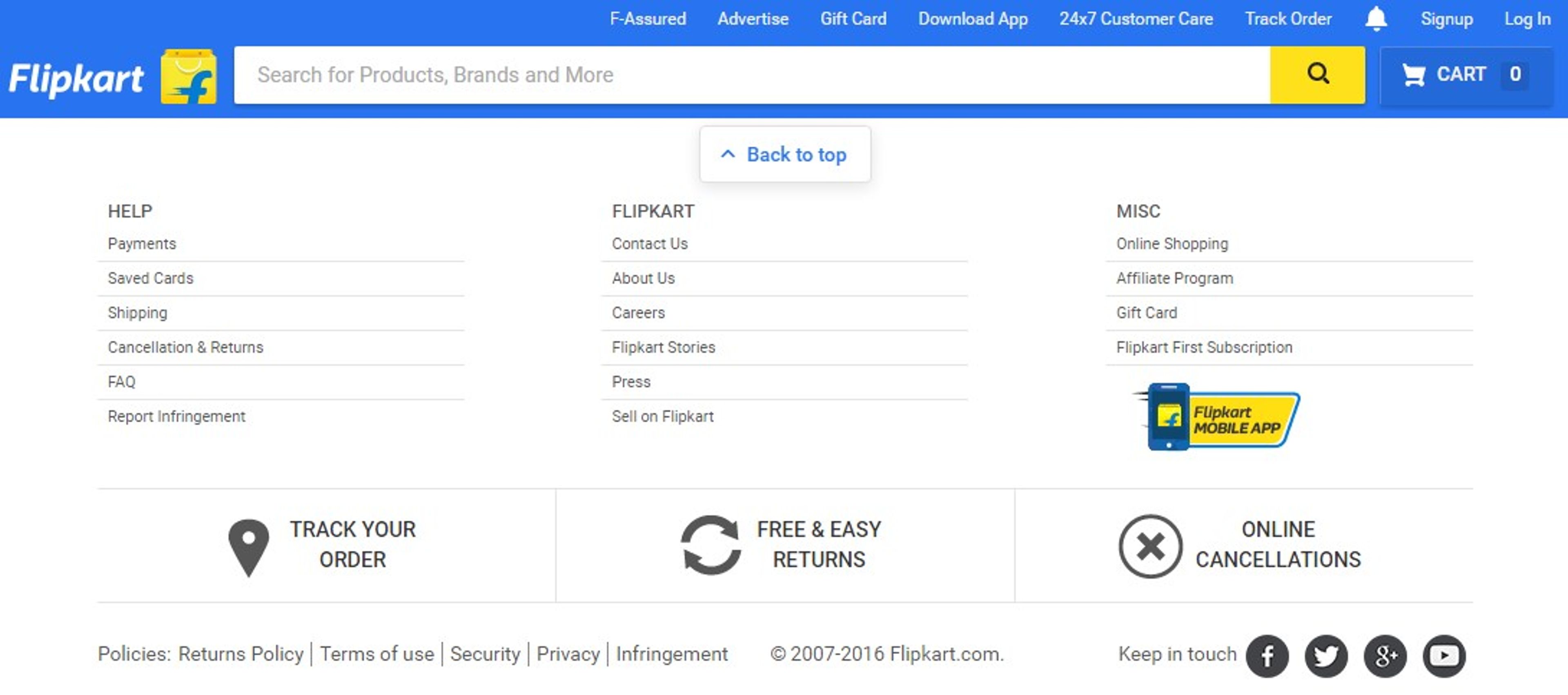Click the Signup link

coord(1447,19)
